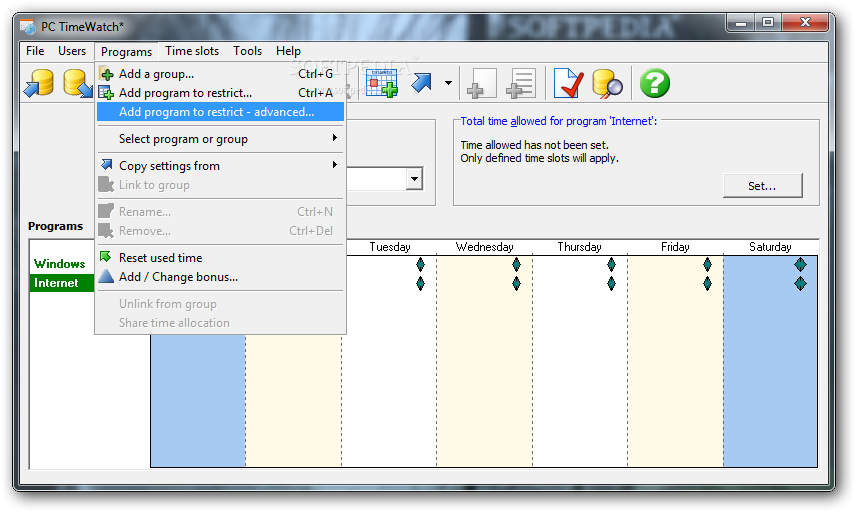Click the database export arrow toolbar icon
Image resolution: width=856 pixels, height=512 pixels.
pos(78,84)
